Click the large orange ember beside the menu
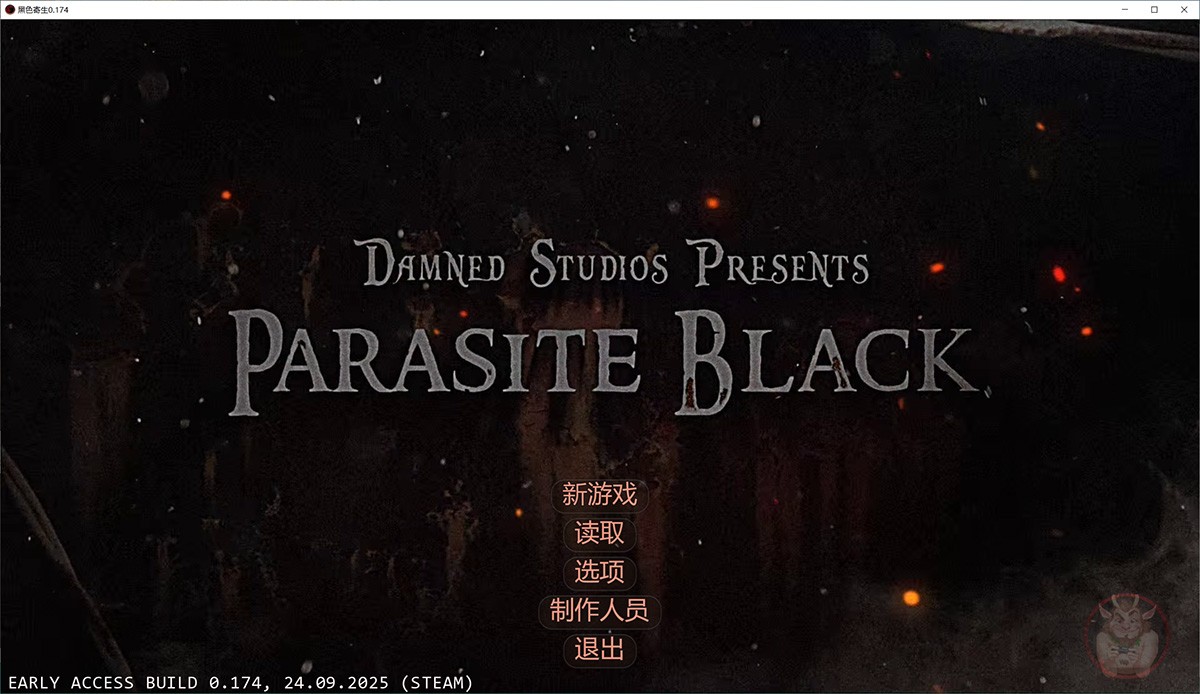Screen dimensions: 1200x694 coord(911,598)
